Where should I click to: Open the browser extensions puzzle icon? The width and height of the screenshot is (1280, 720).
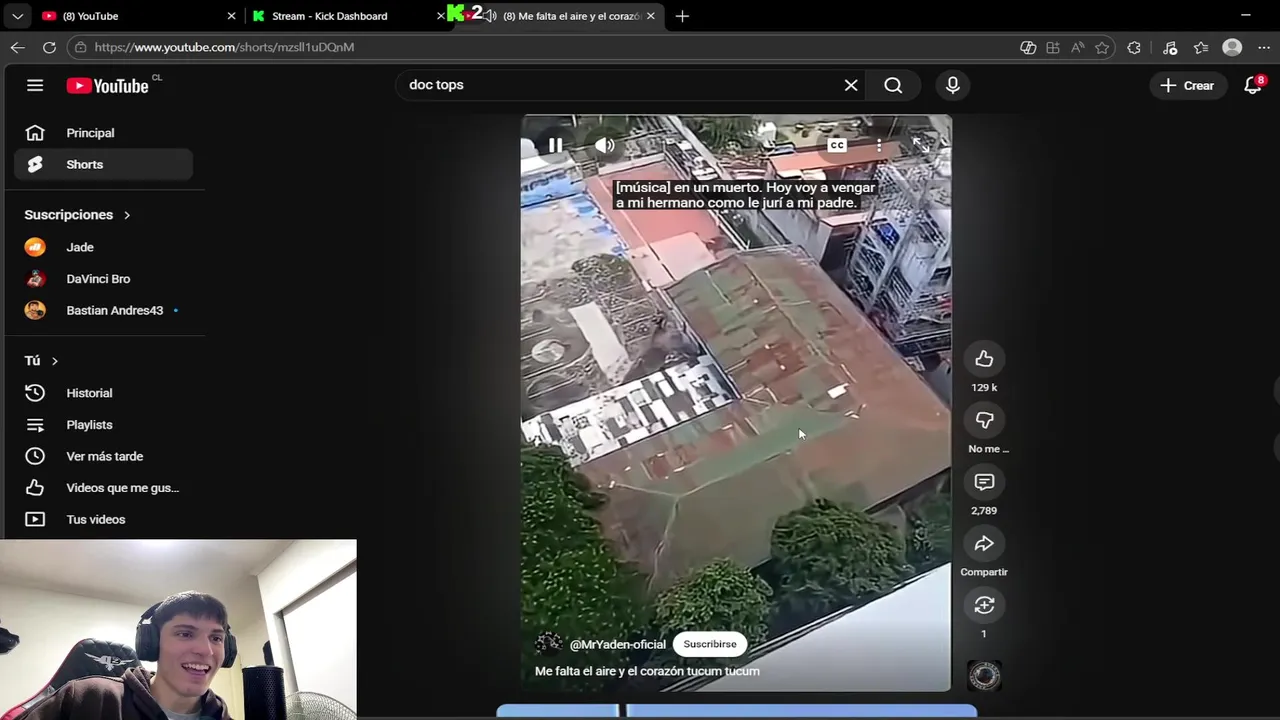coord(1134,47)
